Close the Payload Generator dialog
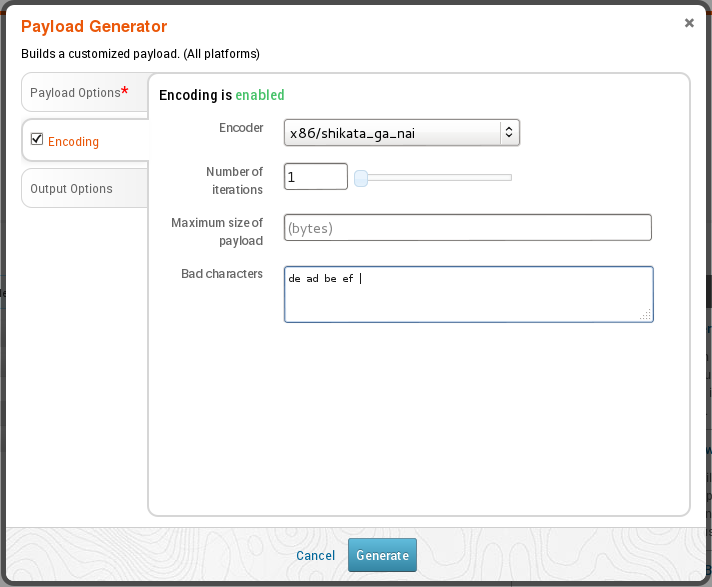The width and height of the screenshot is (712, 587). coord(689,23)
